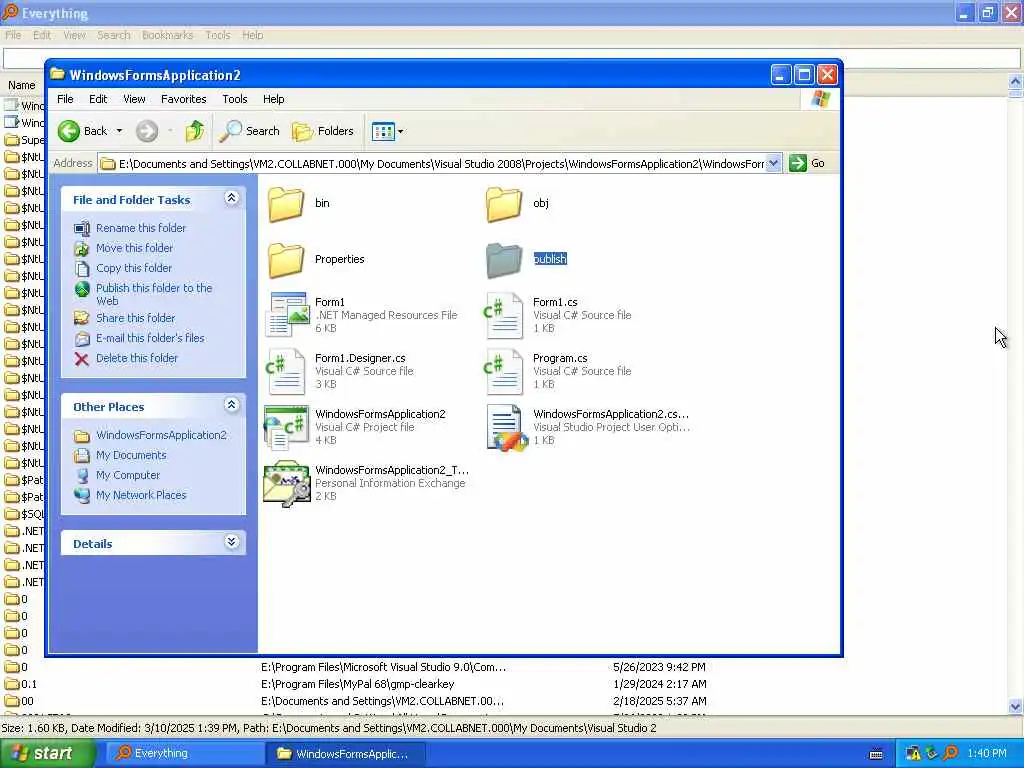The height and width of the screenshot is (768, 1024).
Task: Click the address path field
Action: (x=432, y=163)
